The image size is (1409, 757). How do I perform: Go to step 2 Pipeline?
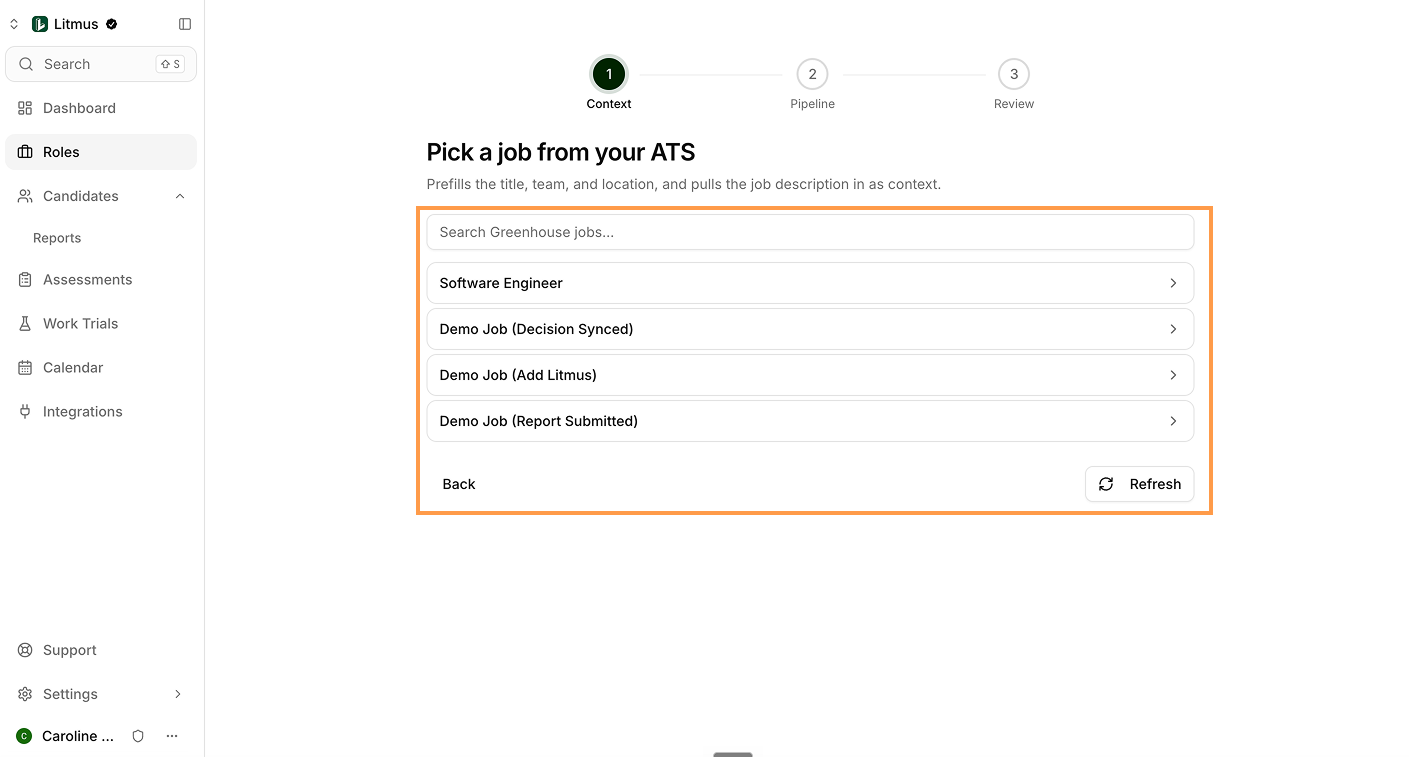(x=812, y=74)
